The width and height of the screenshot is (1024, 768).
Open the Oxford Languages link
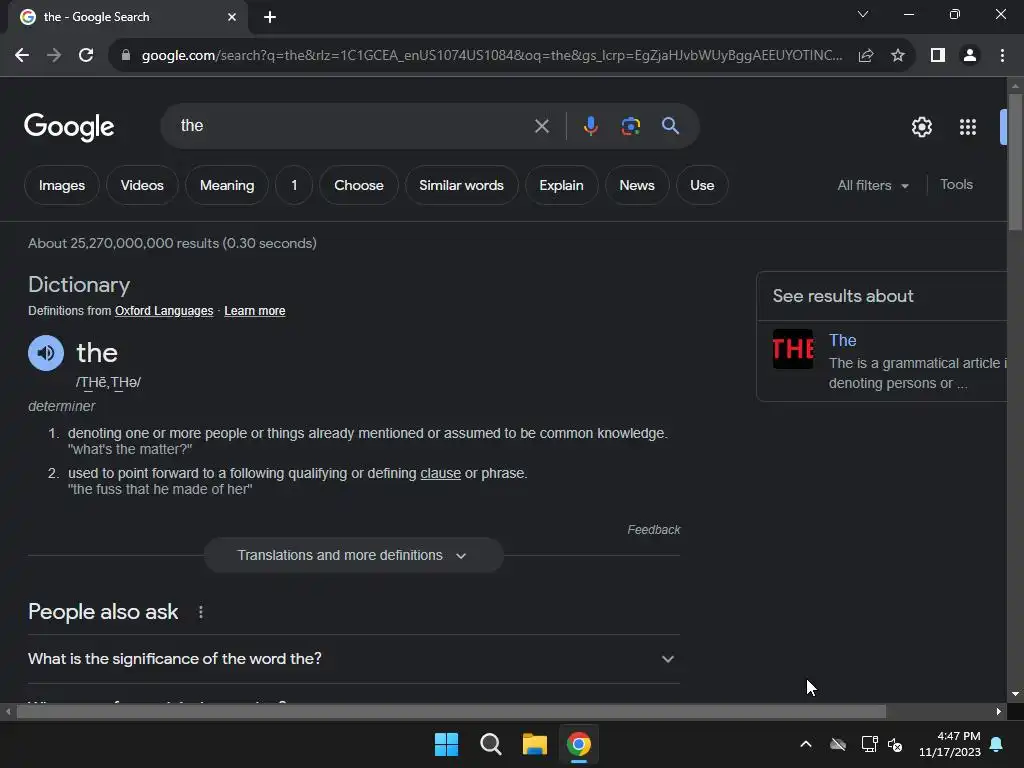click(x=164, y=311)
